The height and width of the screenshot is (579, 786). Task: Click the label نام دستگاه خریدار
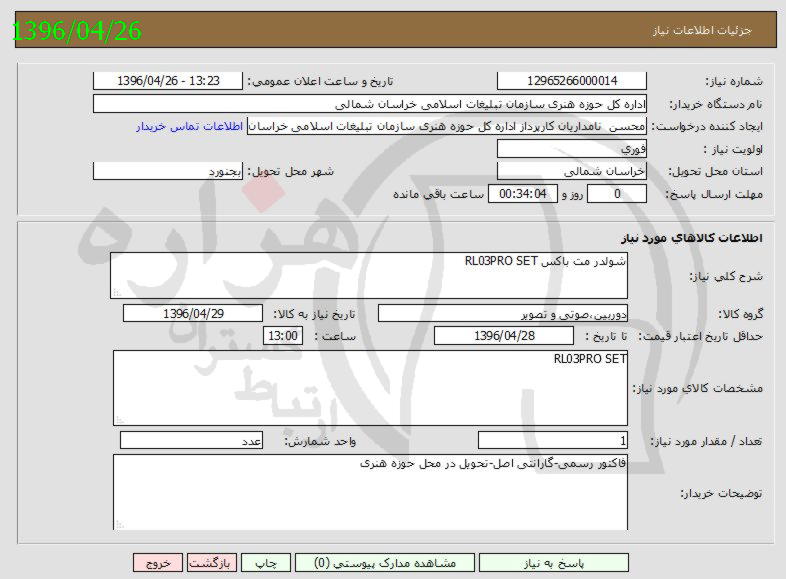tap(716, 104)
